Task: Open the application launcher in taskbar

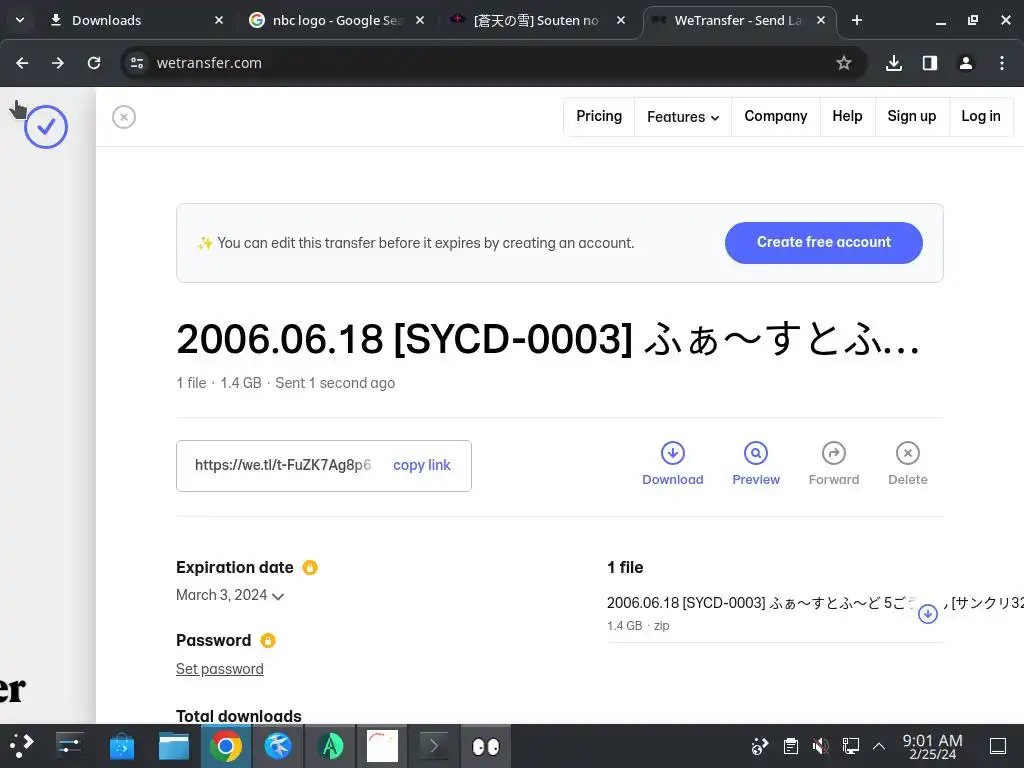Action: pos(21,746)
